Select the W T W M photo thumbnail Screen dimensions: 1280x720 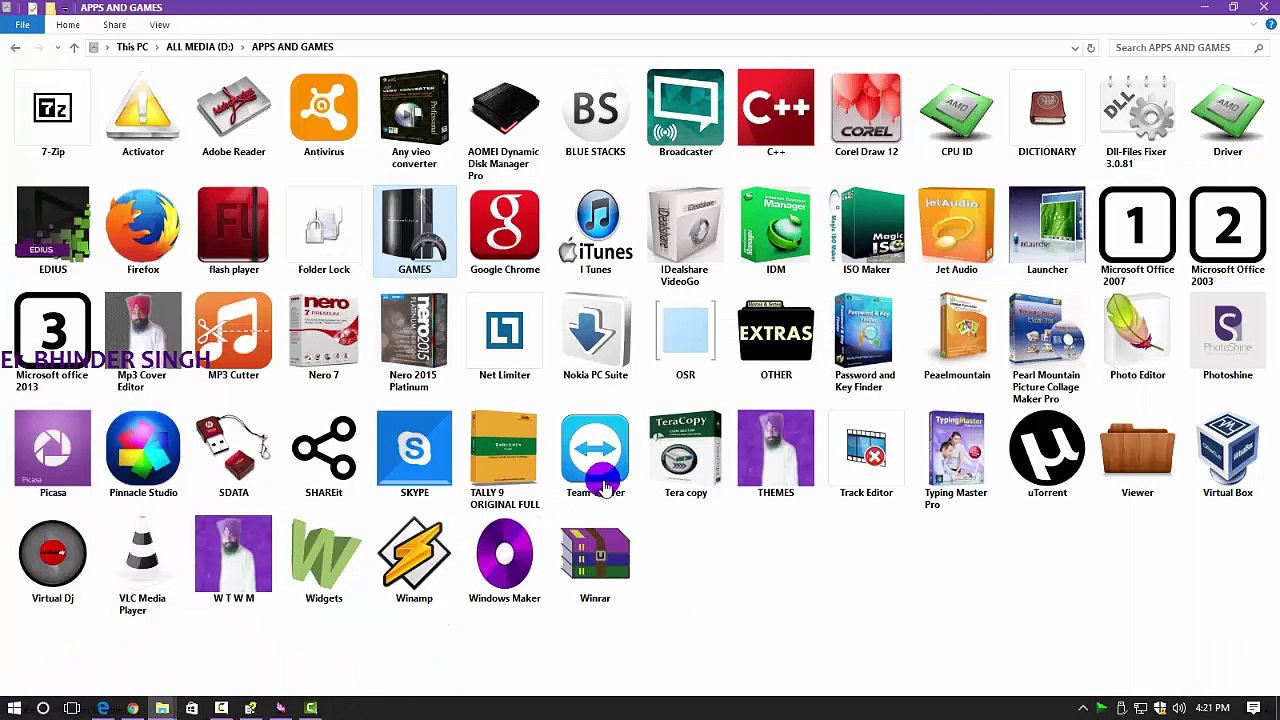click(x=233, y=553)
